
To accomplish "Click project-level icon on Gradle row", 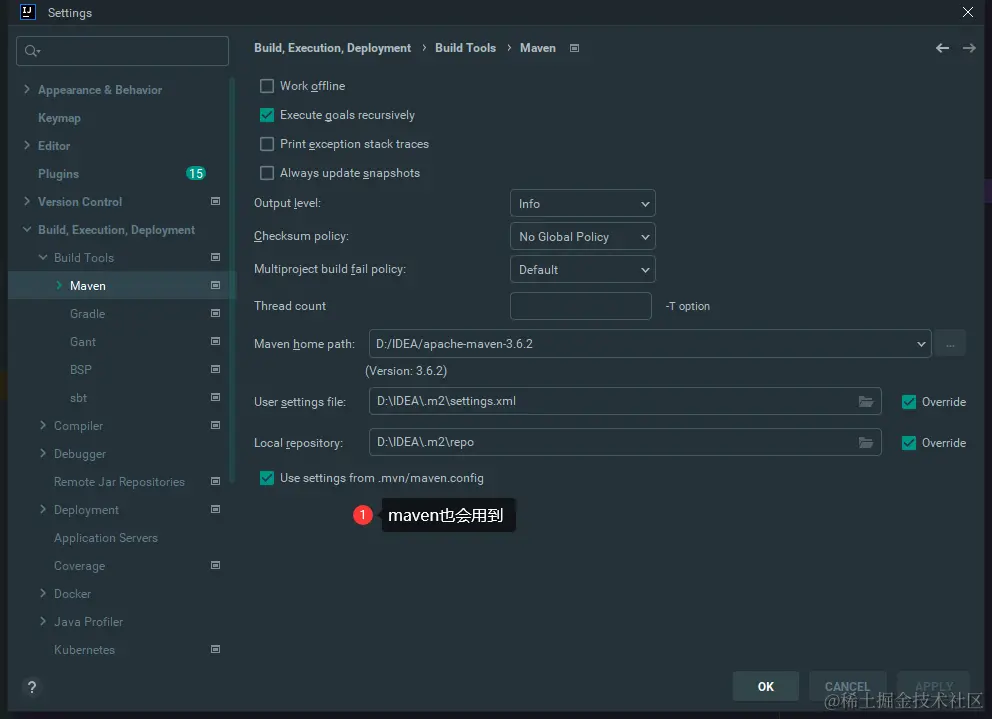I will pos(215,313).
